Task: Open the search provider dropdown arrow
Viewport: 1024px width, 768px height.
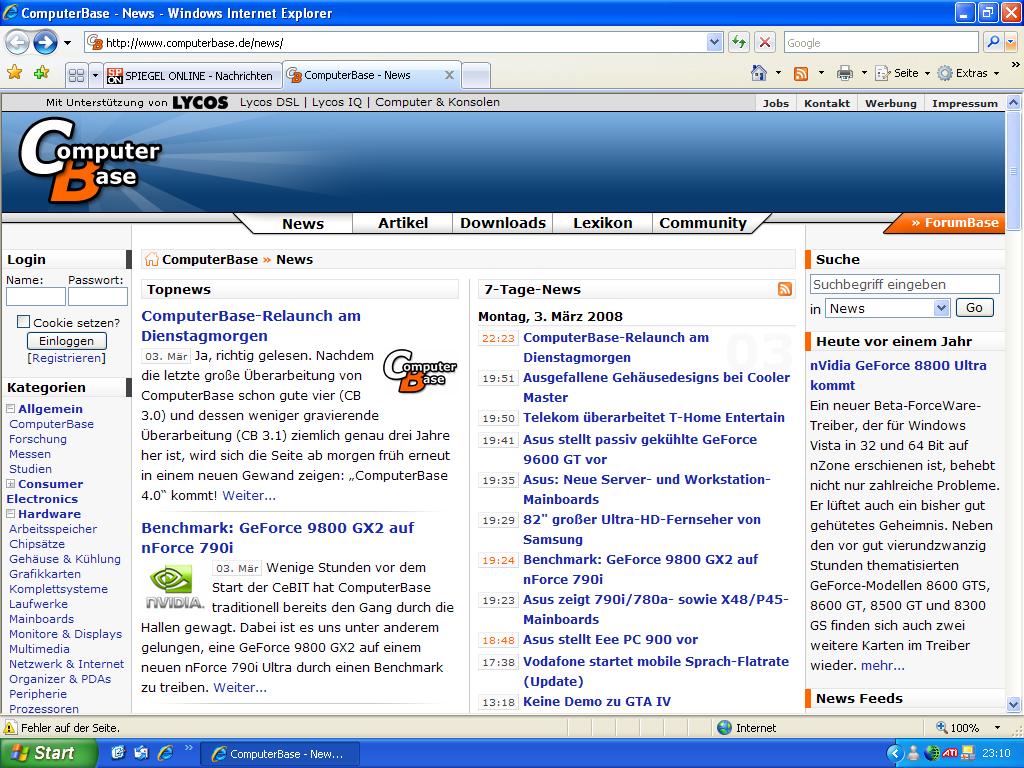Action: [x=1011, y=43]
